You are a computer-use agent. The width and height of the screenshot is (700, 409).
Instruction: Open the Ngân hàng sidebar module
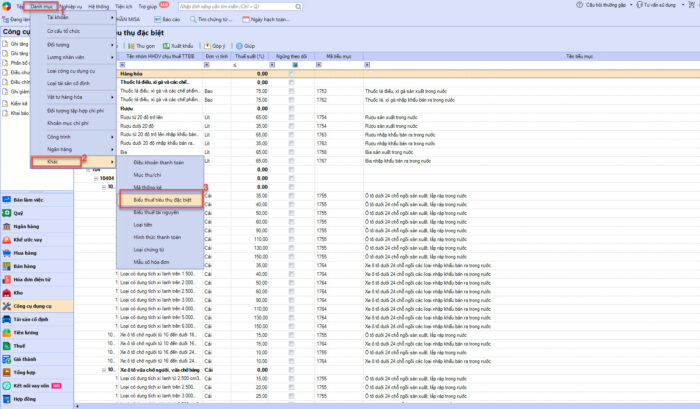pos(26,226)
